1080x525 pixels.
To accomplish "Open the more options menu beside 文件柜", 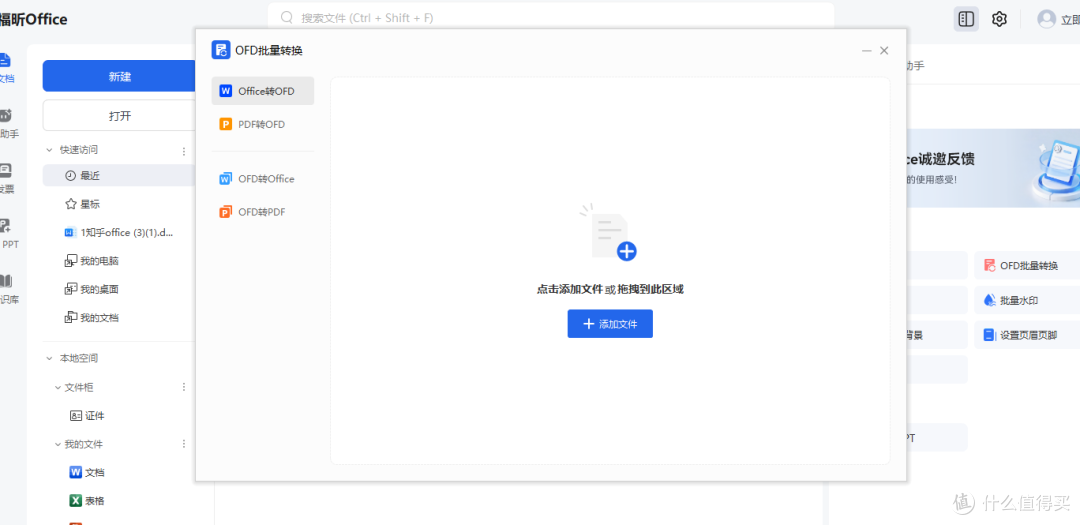I will pyautogui.click(x=184, y=387).
